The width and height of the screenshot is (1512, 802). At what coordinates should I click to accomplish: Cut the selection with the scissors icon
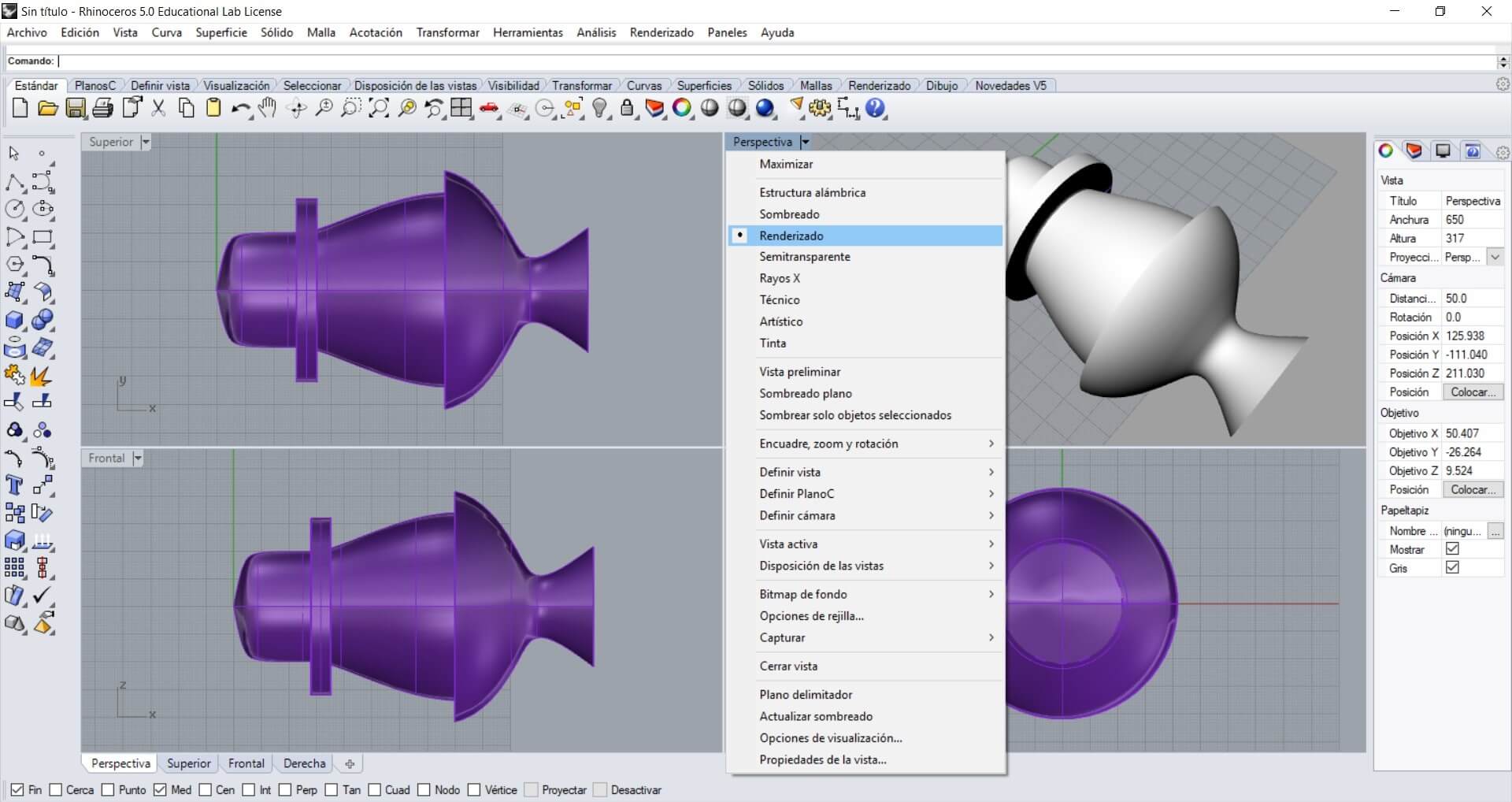coord(158,109)
